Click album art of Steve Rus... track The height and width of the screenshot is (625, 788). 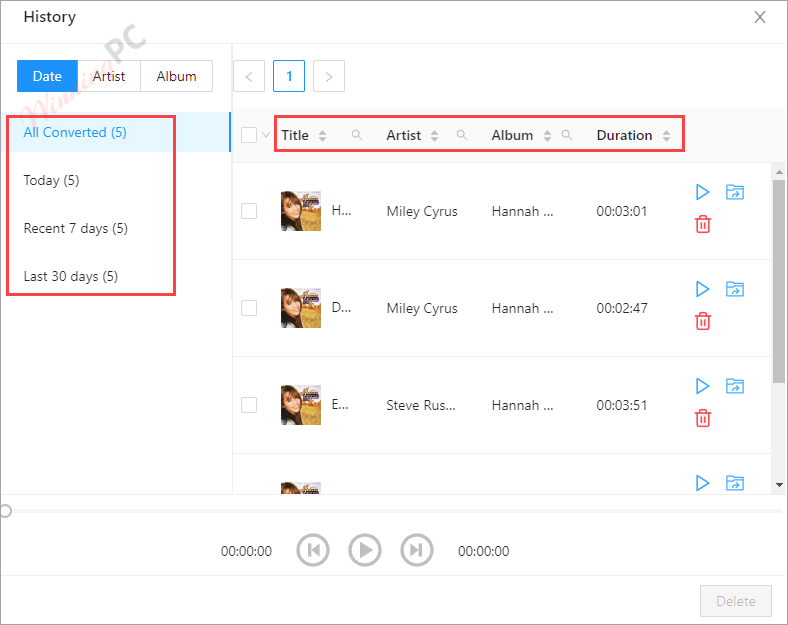301,405
